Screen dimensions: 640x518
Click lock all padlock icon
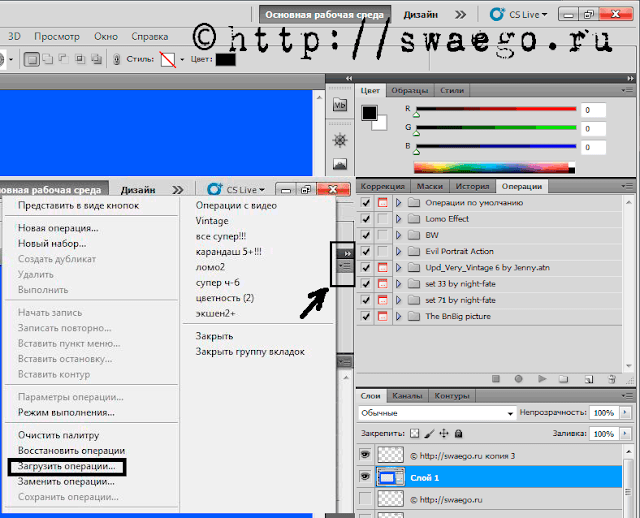pyautogui.click(x=458, y=433)
